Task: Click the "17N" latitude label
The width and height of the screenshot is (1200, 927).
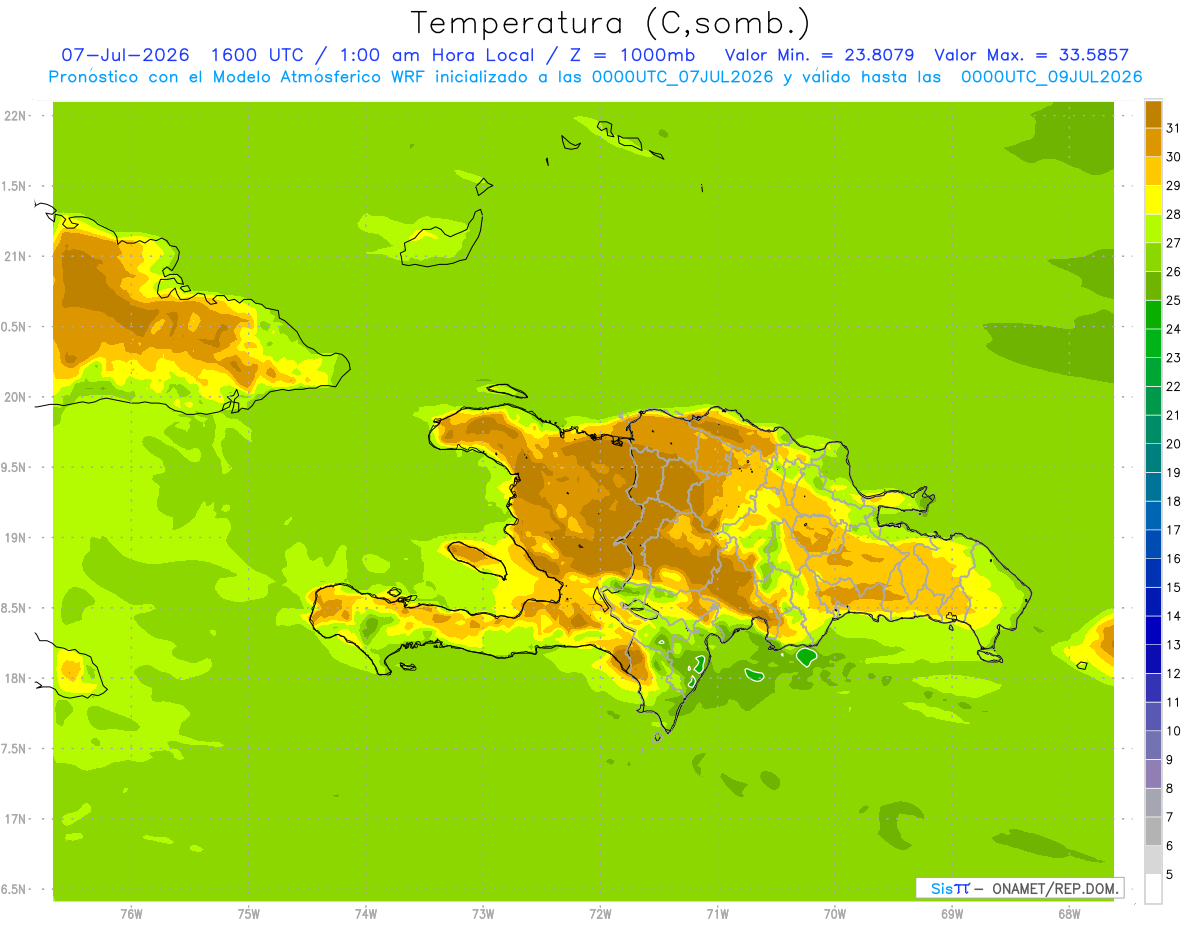Action: tap(16, 819)
